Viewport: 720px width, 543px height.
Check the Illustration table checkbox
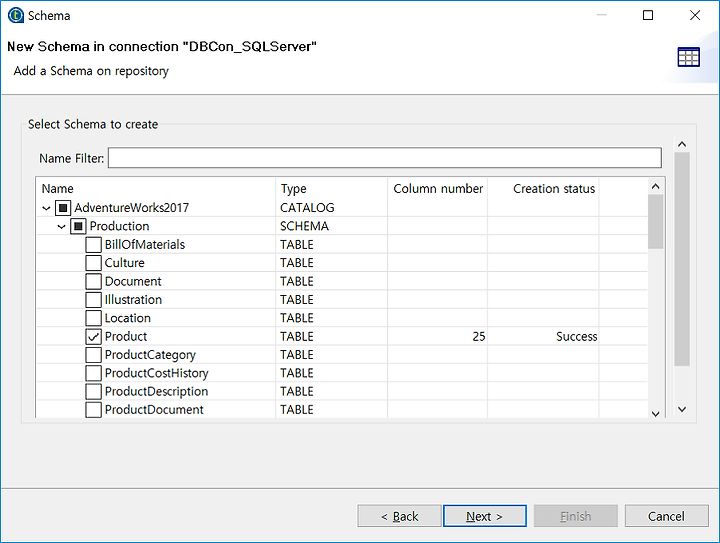pos(93,300)
